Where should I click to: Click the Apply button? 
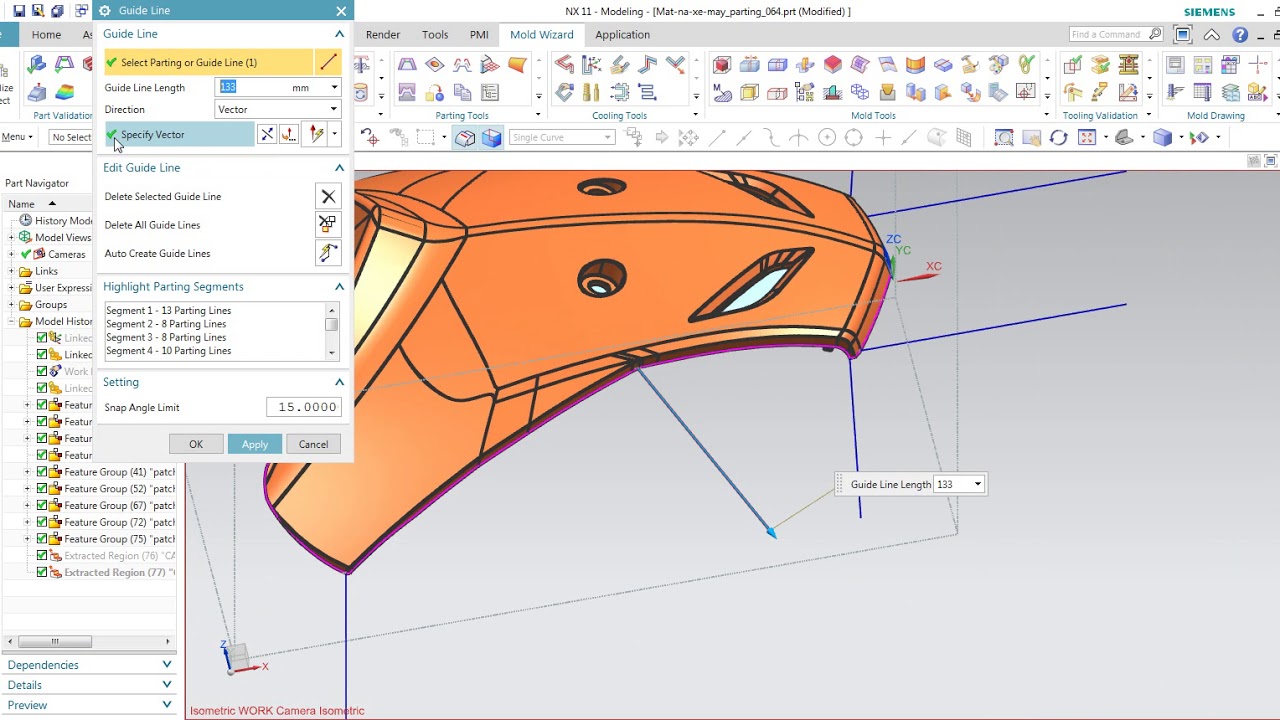[255, 444]
